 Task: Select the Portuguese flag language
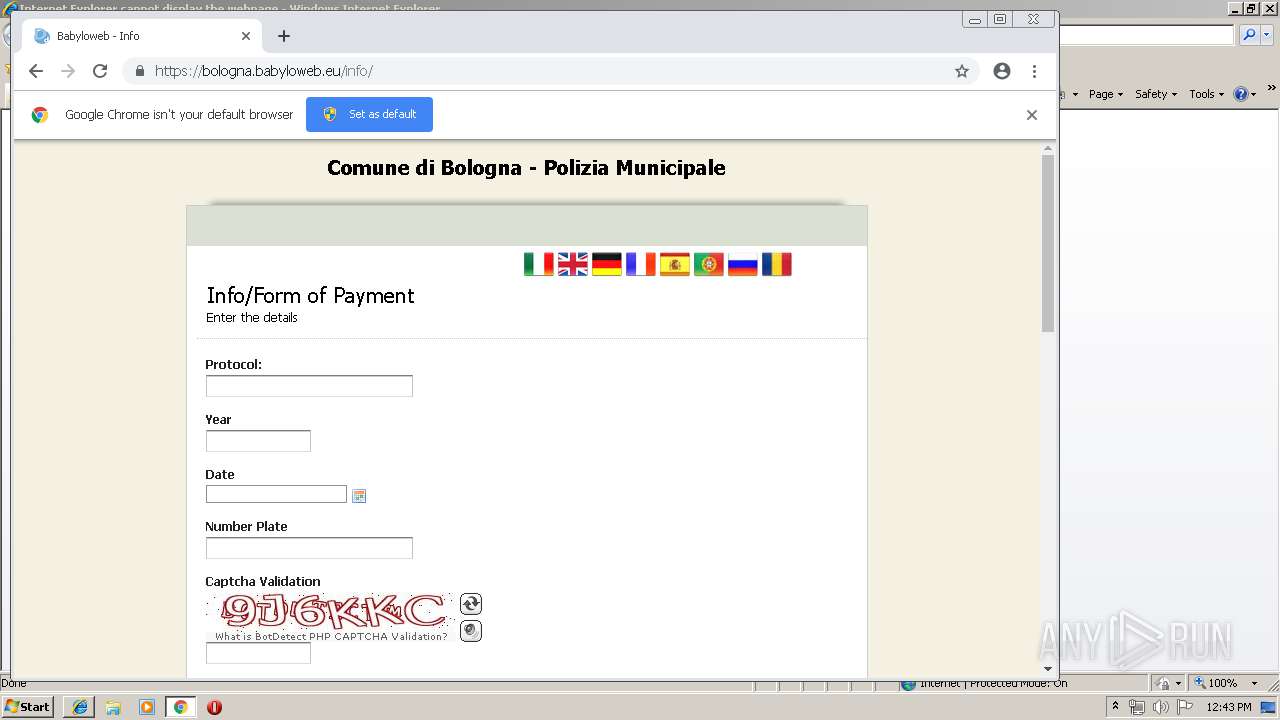[708, 264]
